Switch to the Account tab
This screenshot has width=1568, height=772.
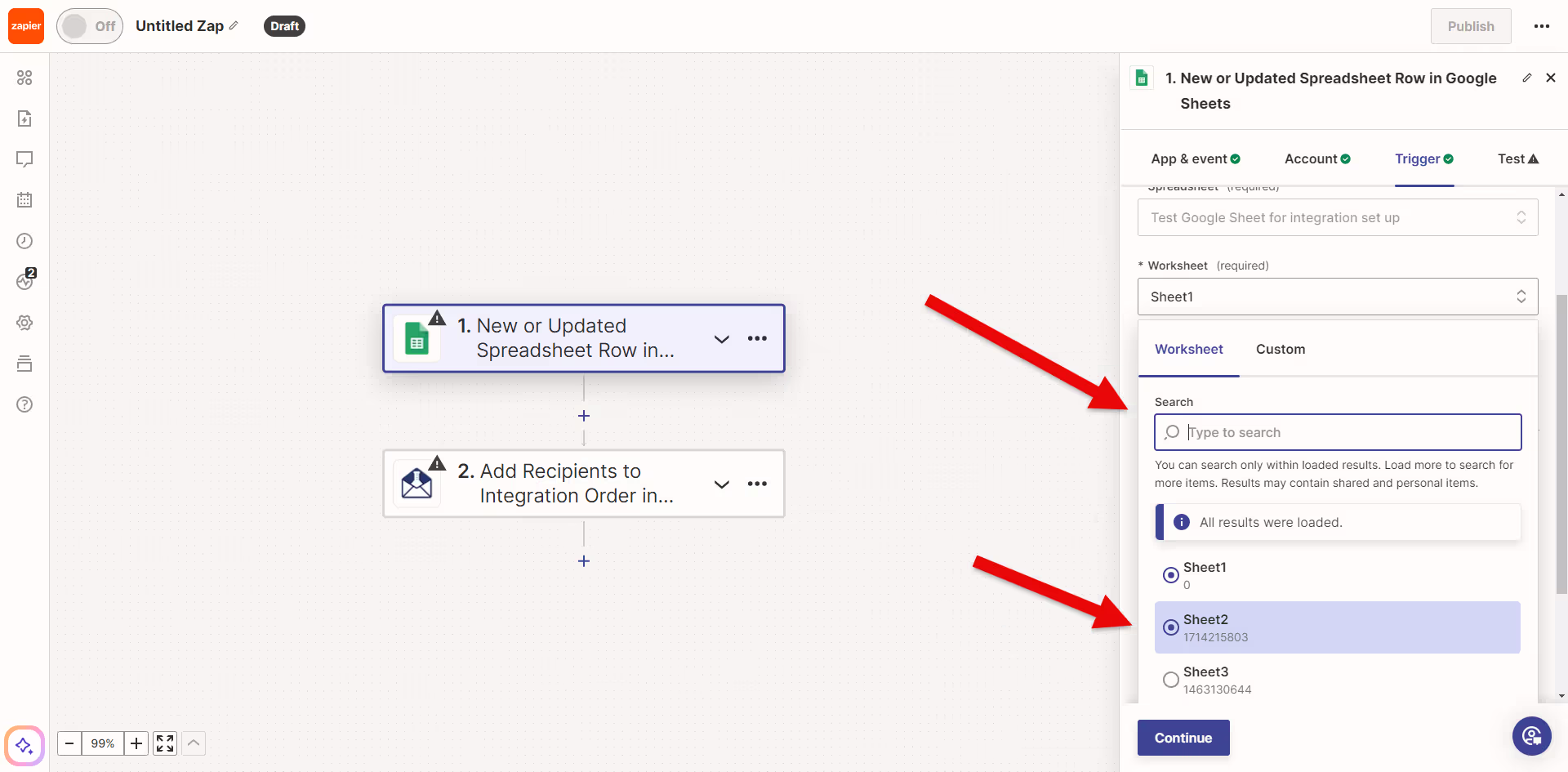pyautogui.click(x=1317, y=158)
